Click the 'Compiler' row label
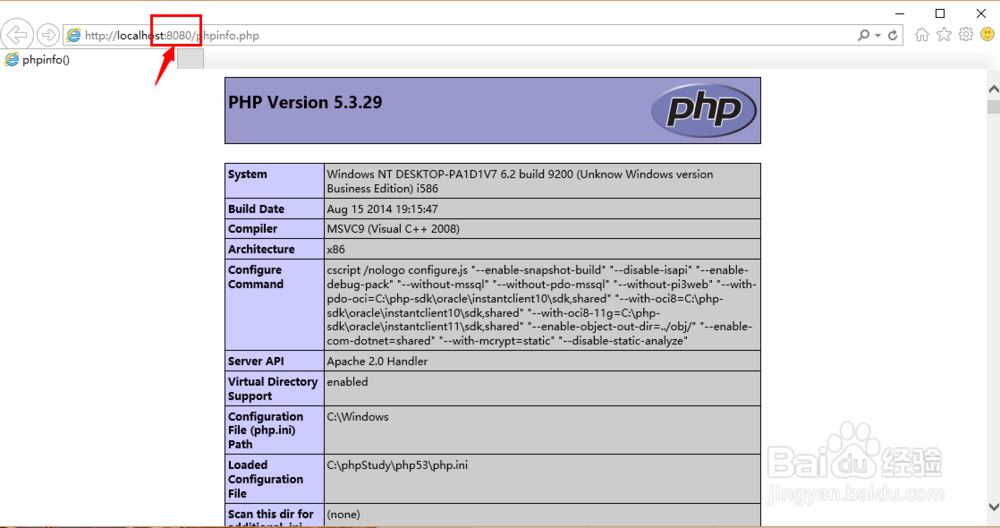 (x=253, y=229)
